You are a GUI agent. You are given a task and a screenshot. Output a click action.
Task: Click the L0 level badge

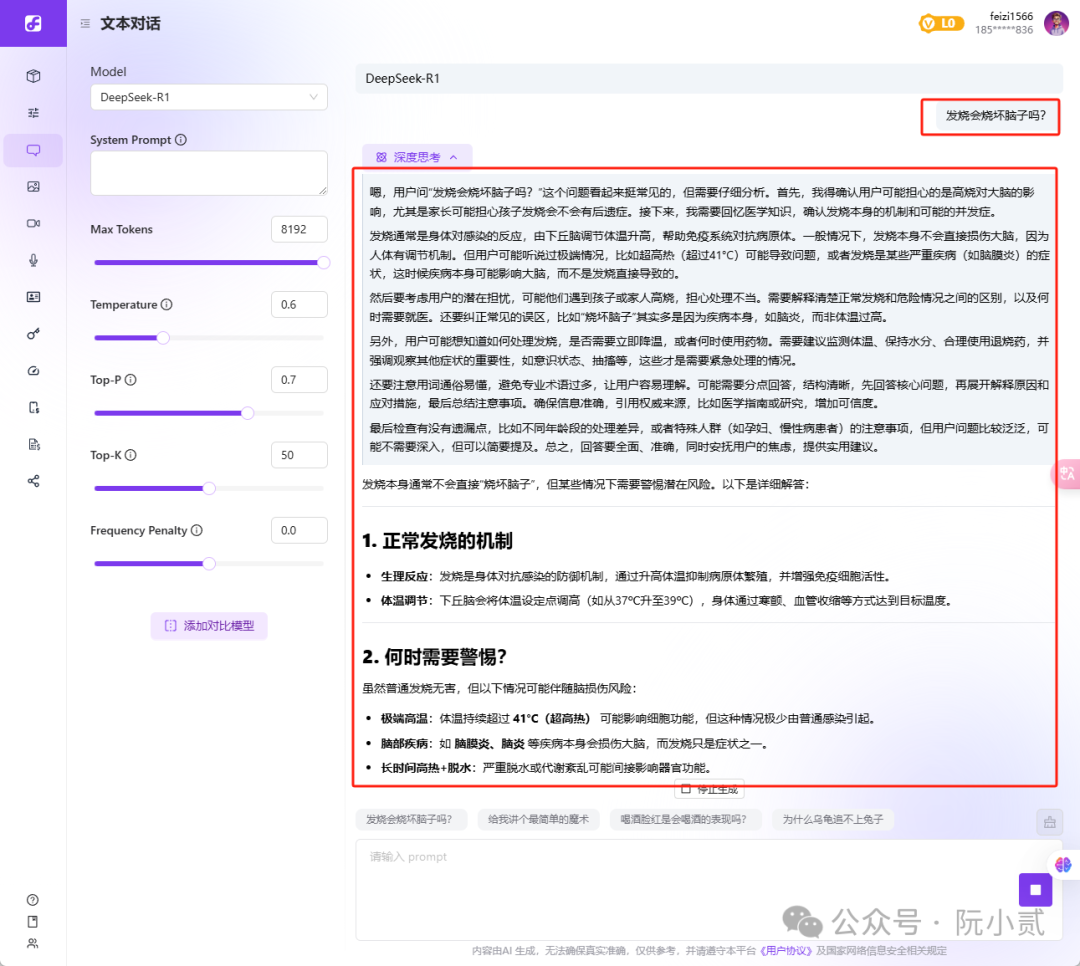tap(941, 23)
